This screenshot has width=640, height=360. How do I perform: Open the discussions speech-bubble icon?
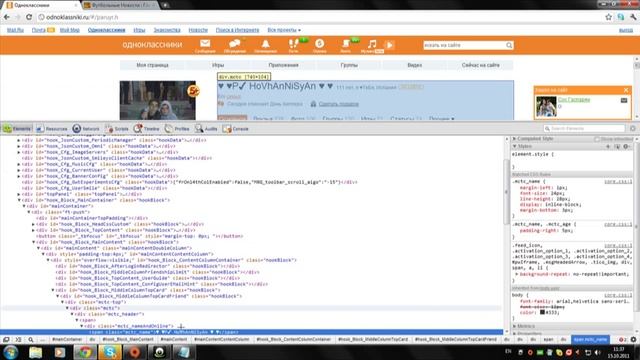[x=235, y=43]
